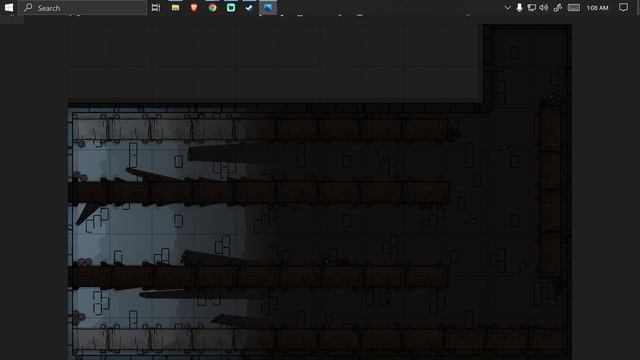
Task: Click the Show Desktop sliver at taskbar edge
Action: point(638,7)
